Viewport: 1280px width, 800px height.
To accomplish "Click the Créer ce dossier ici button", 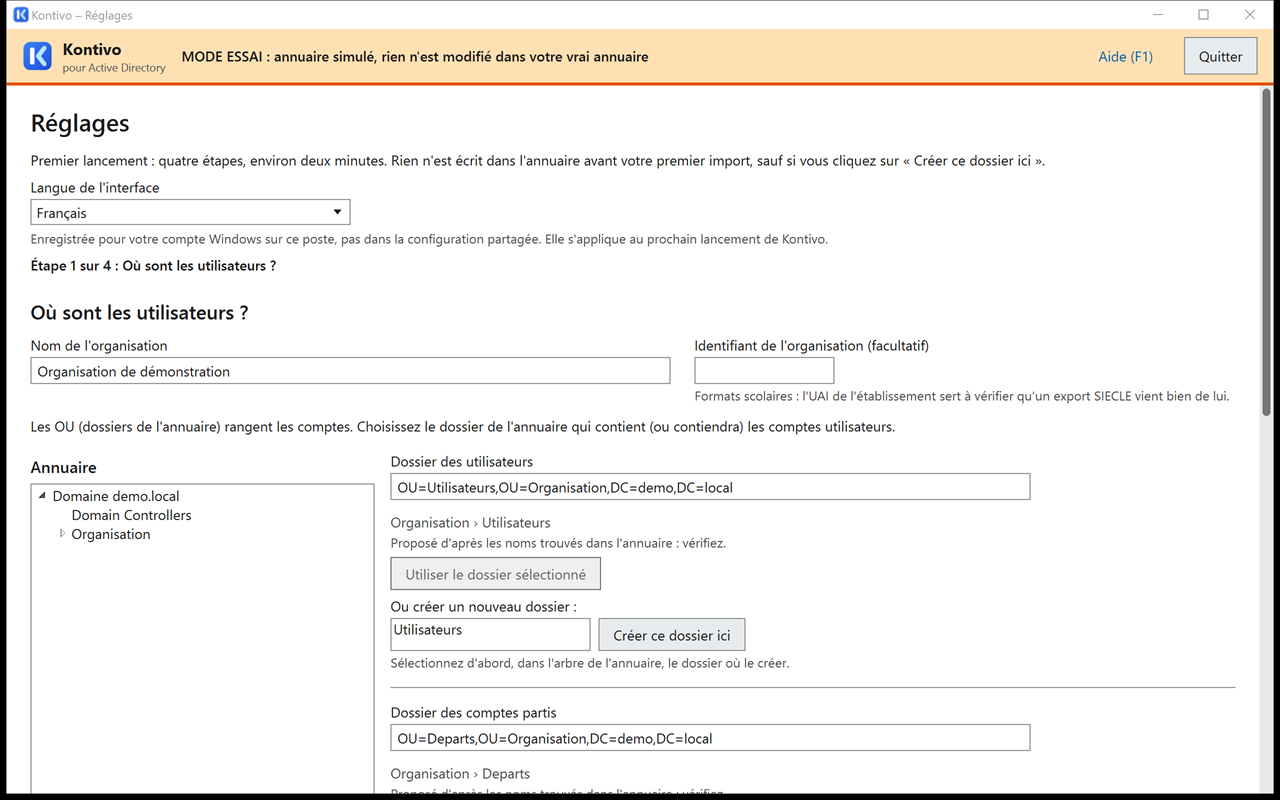I will point(672,635).
